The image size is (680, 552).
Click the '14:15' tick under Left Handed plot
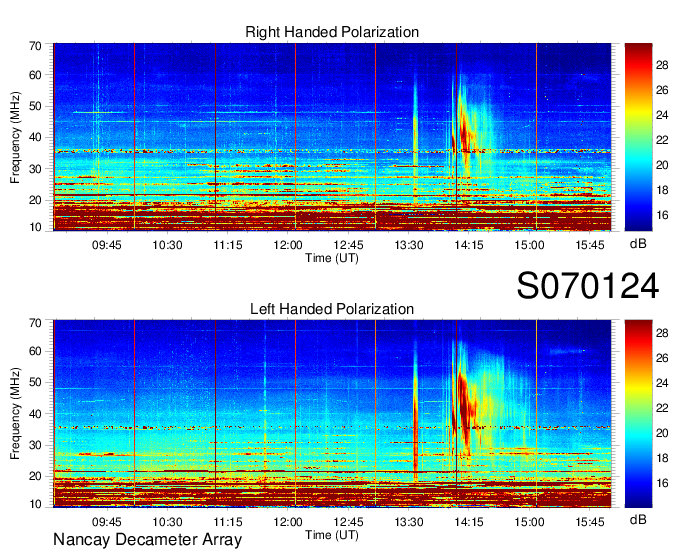[469, 522]
